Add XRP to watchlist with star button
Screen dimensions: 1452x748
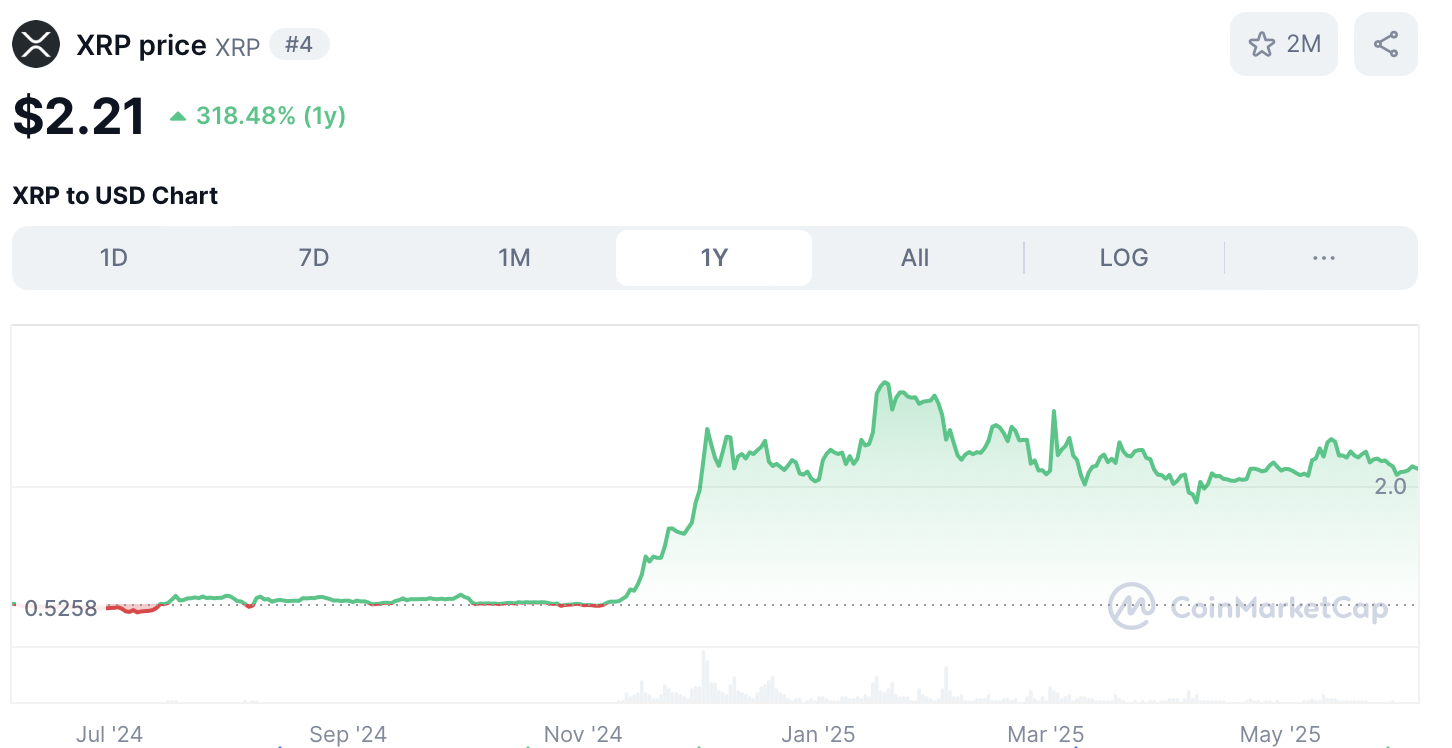tap(1284, 44)
